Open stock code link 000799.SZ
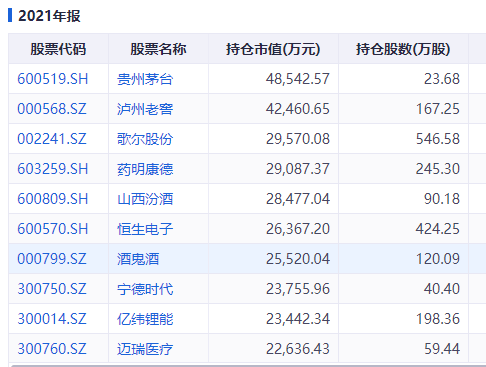 click(52, 259)
